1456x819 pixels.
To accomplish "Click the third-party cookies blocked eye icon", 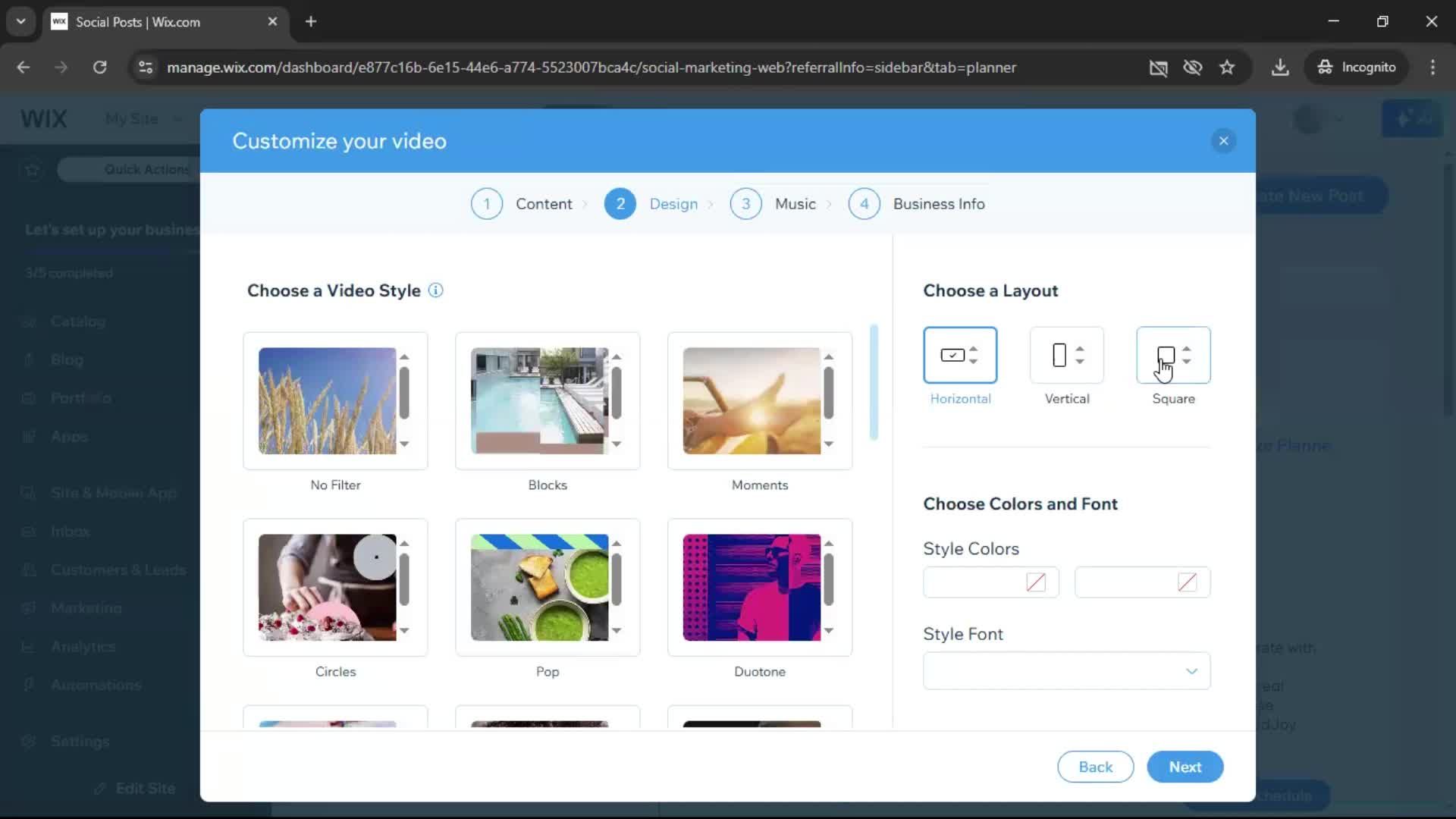I will 1193,67.
